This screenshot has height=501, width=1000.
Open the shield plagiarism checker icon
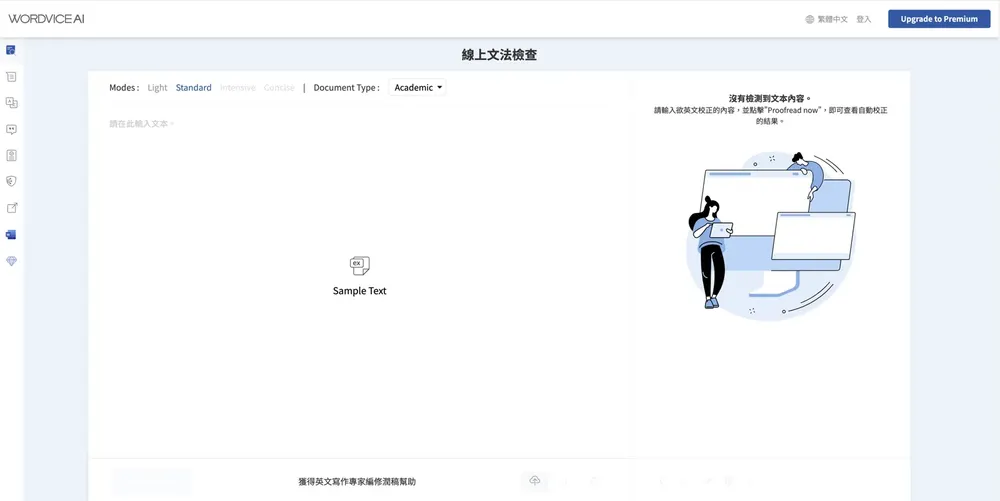11,182
